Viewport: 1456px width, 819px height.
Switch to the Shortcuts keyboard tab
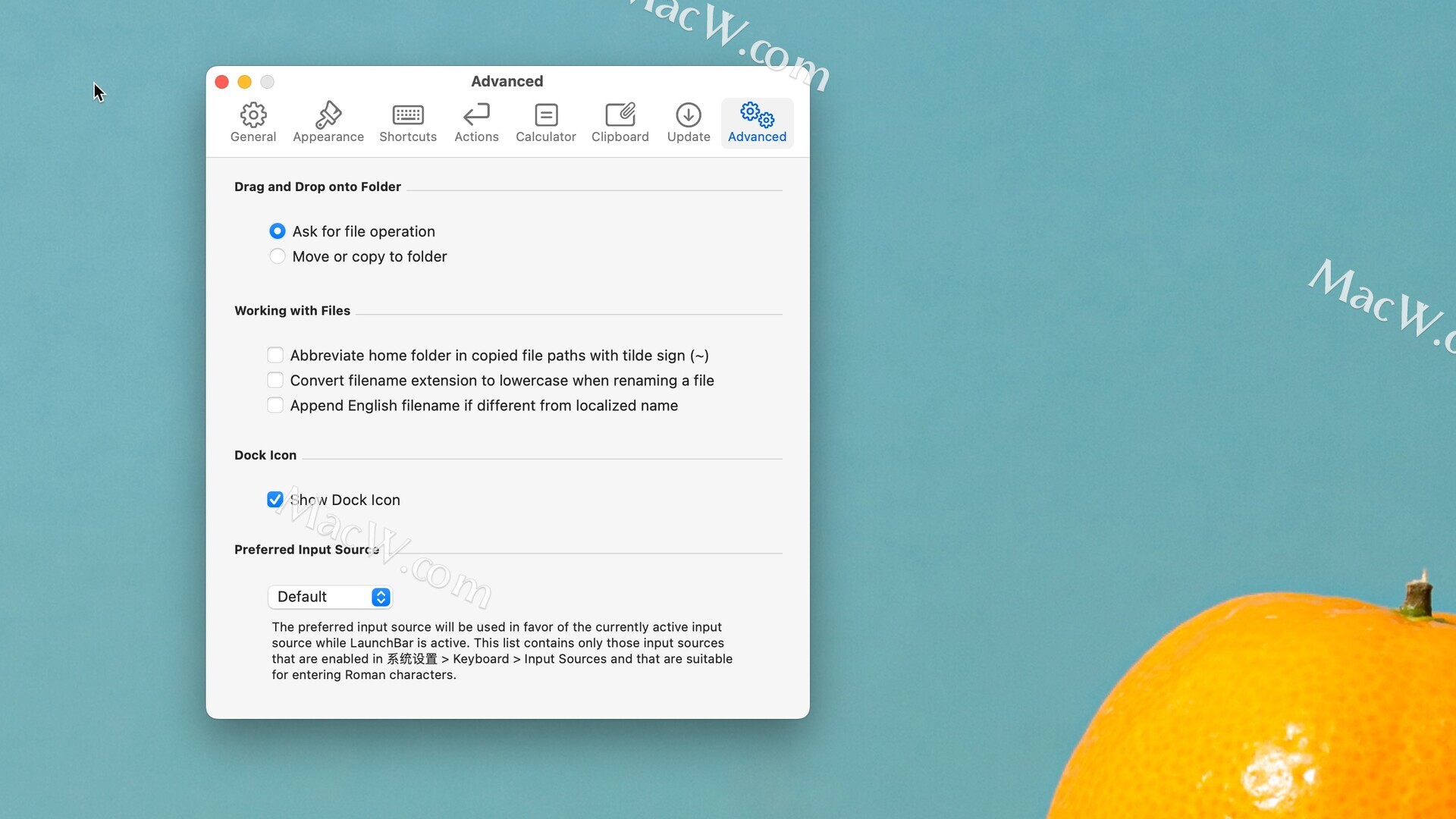click(408, 123)
